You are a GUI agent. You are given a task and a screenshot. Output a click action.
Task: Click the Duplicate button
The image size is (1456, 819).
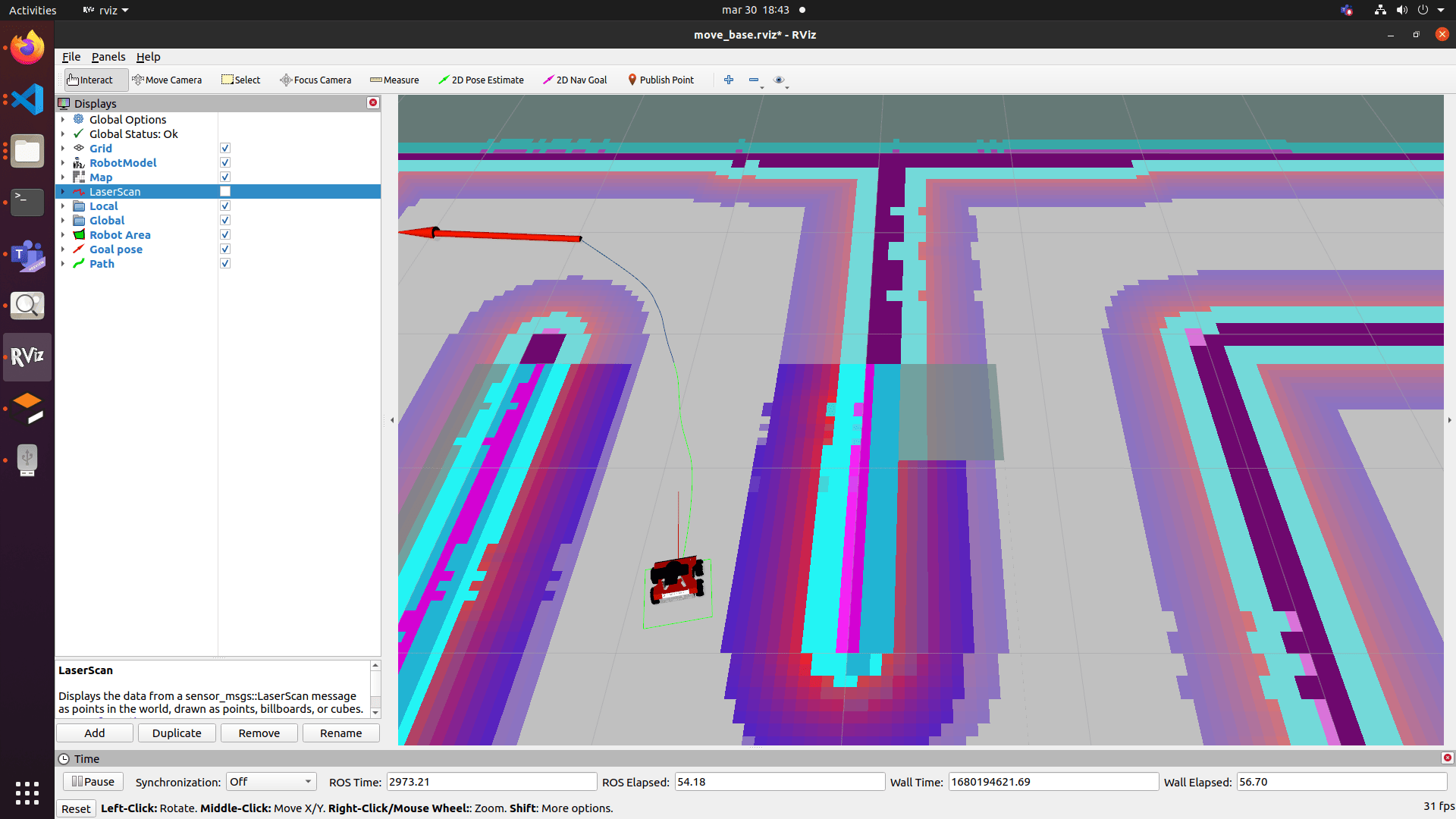coord(177,733)
